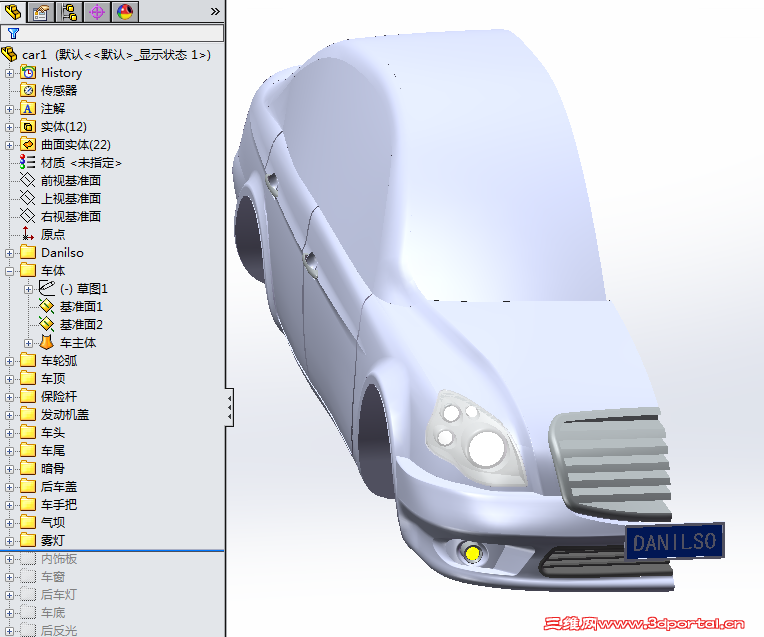Select the 草图1 sketch icon
The image size is (764, 637).
tap(47, 288)
